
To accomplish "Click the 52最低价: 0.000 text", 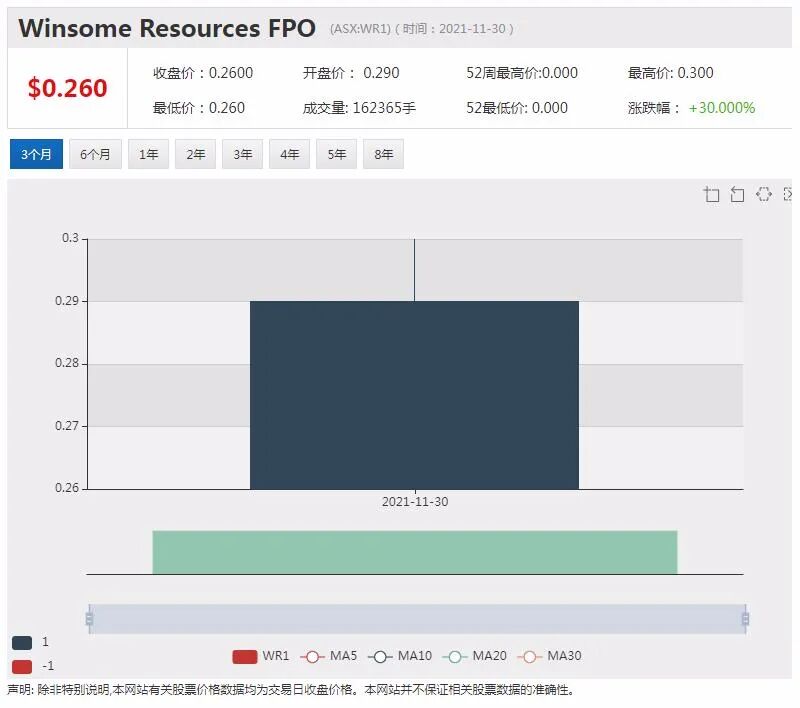I will 517,108.
